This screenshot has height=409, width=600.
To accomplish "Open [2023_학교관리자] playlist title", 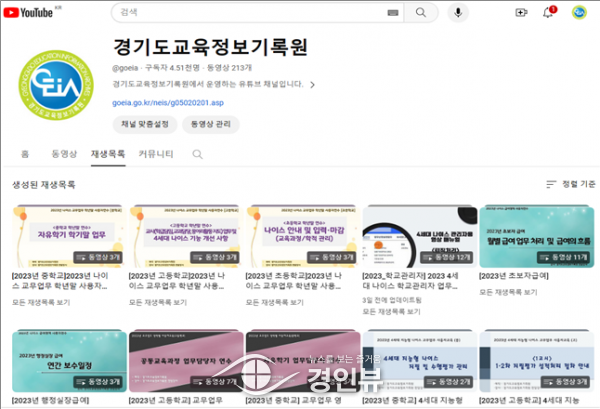I will (x=410, y=281).
